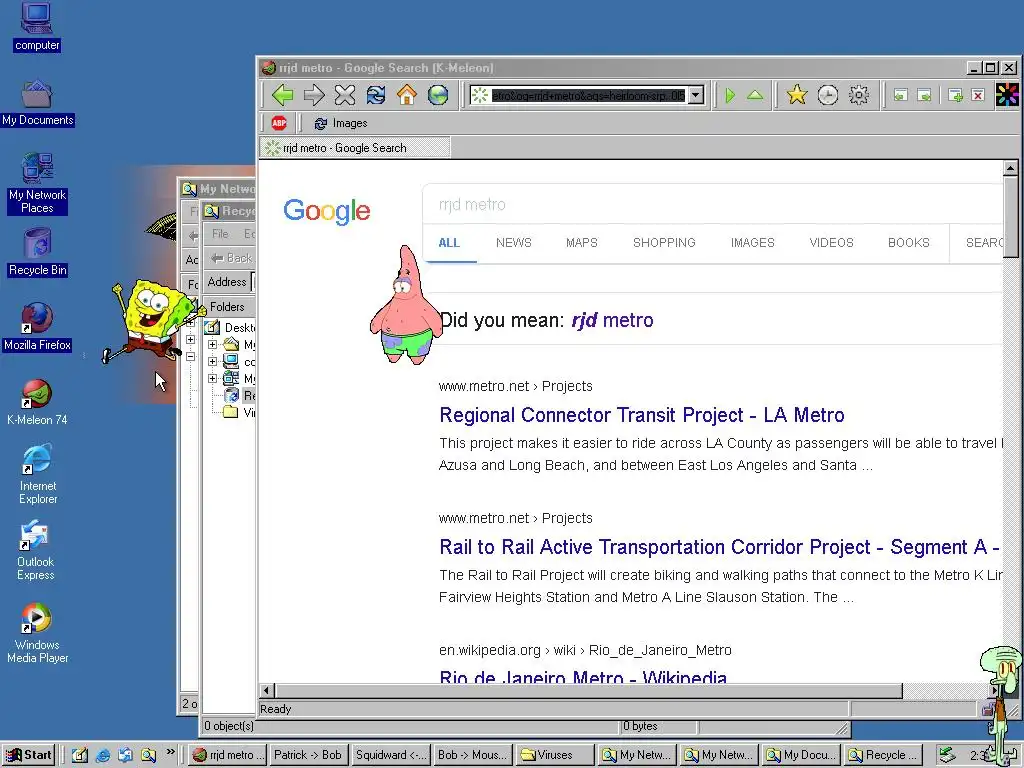
Task: Click the green Up triangle icon
Action: pos(755,95)
